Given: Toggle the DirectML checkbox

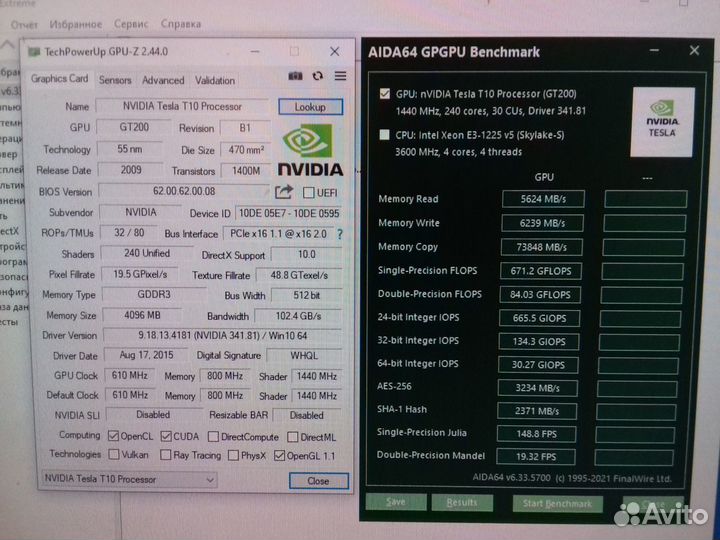Looking at the screenshot, I should pos(292,437).
